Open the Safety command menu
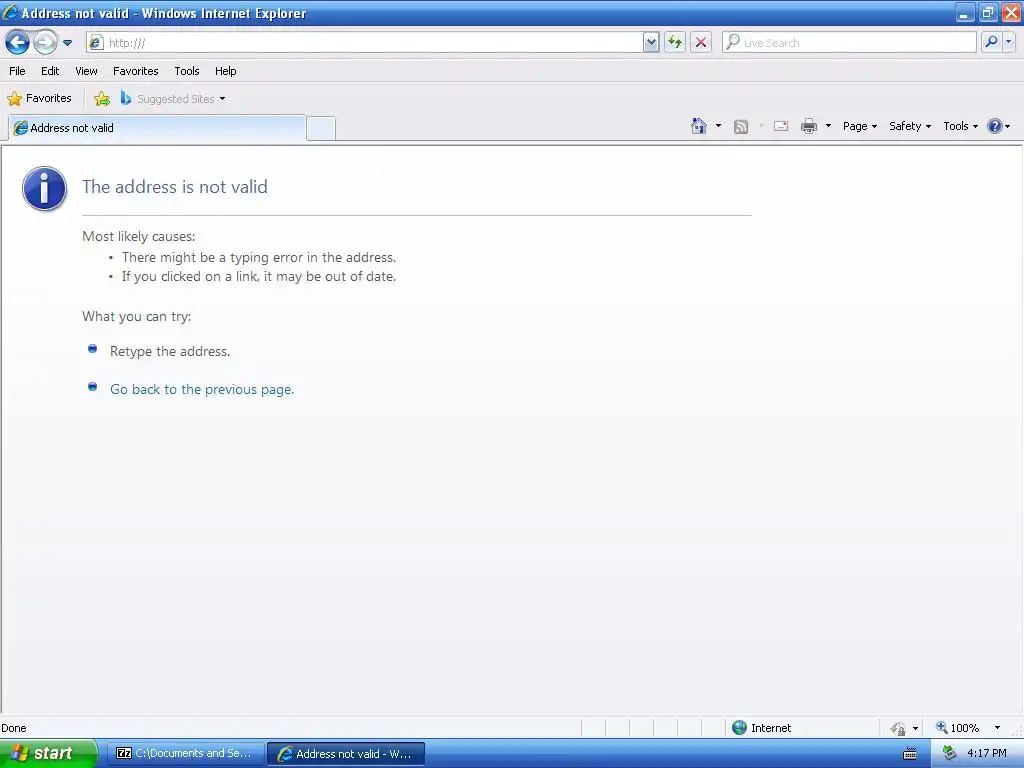The width and height of the screenshot is (1024, 768). [910, 126]
